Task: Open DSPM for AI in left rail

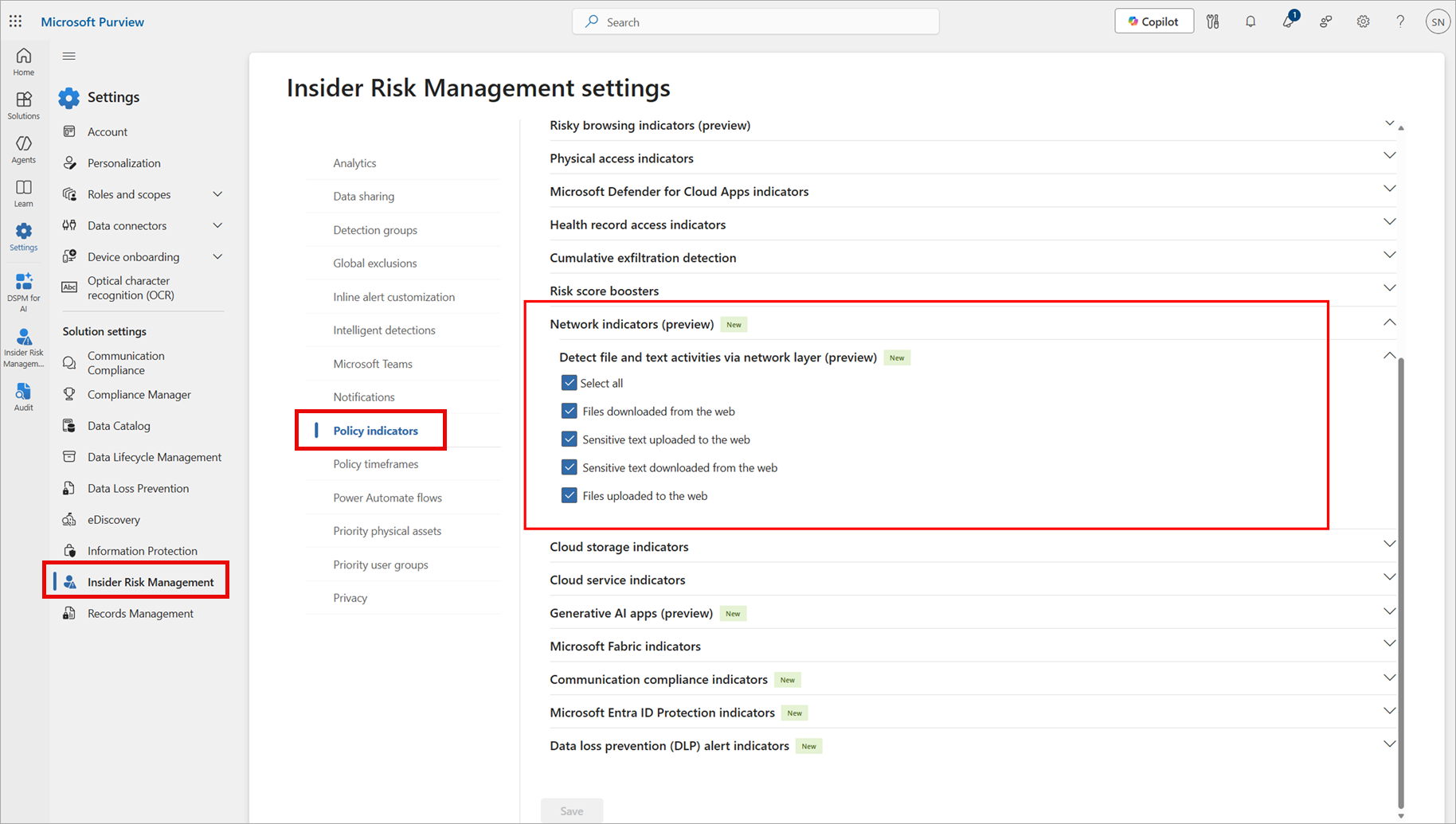Action: point(24,292)
